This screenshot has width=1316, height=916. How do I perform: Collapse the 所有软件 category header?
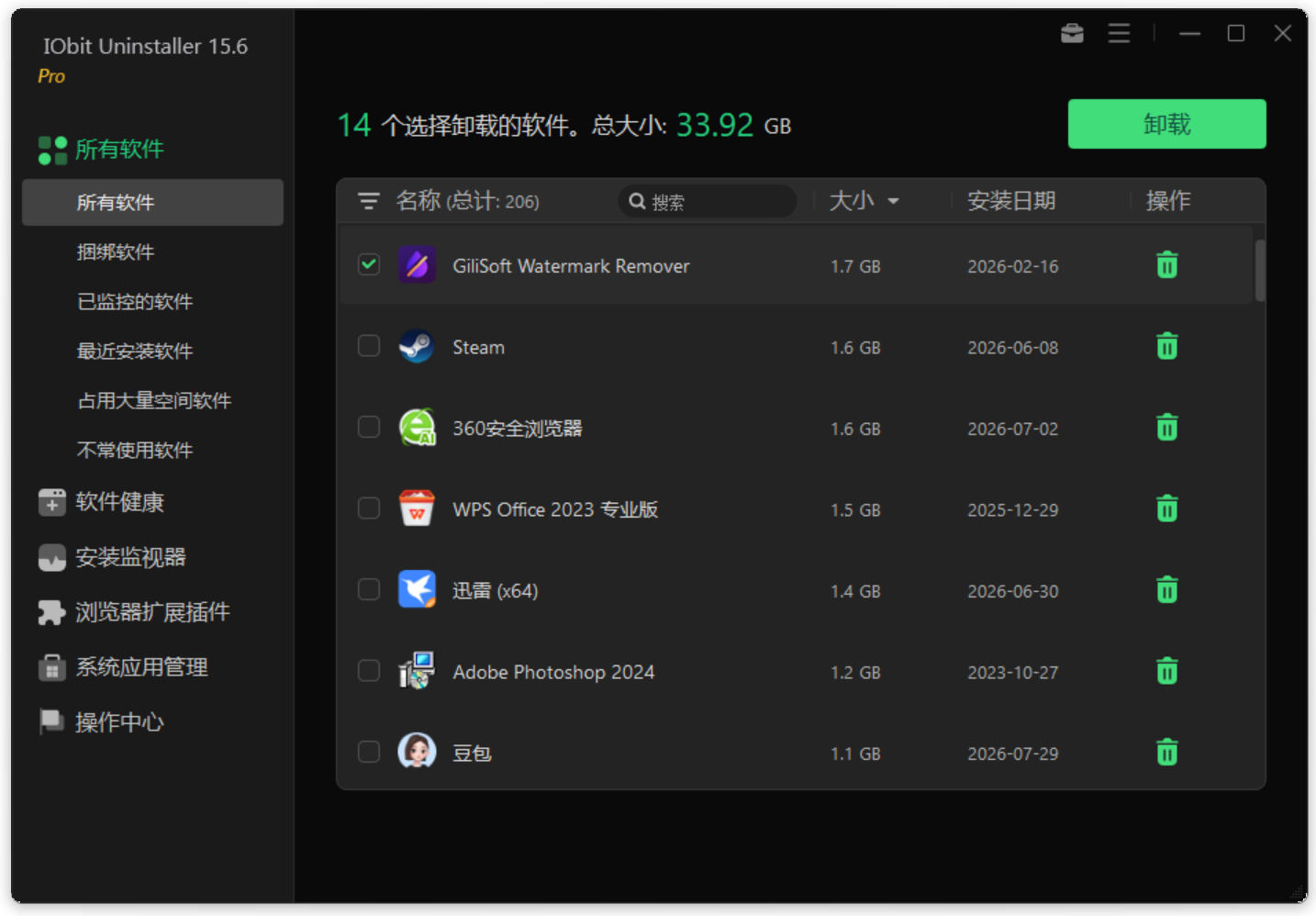[102, 150]
